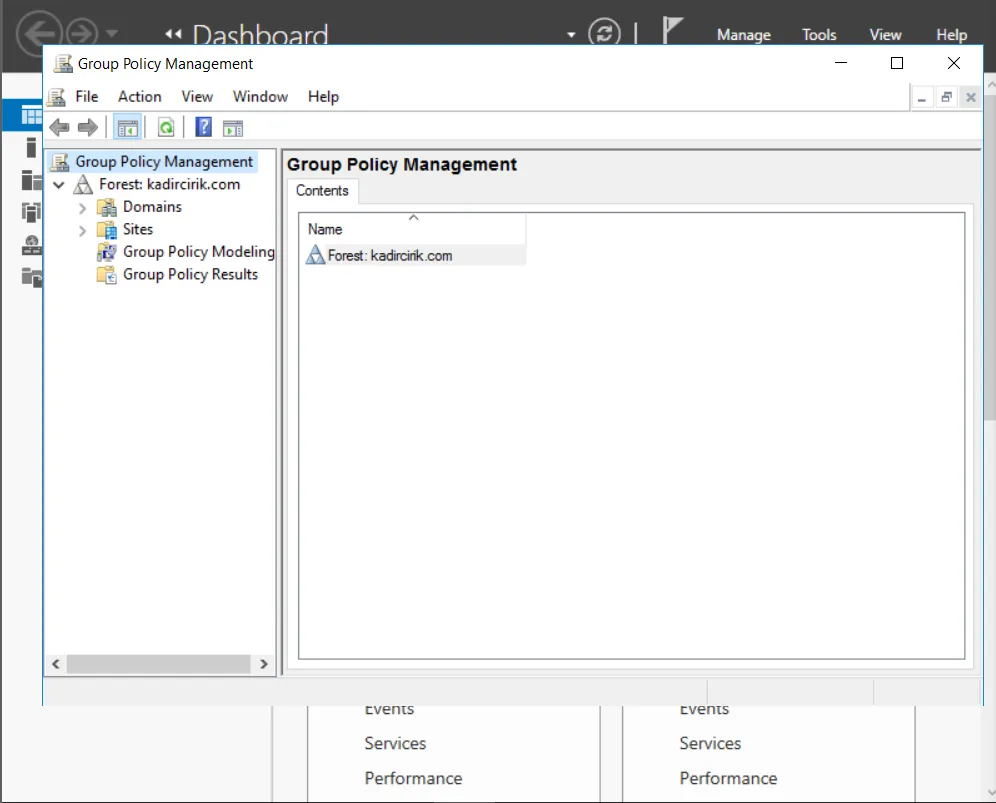Expand the Domains tree node

click(82, 208)
